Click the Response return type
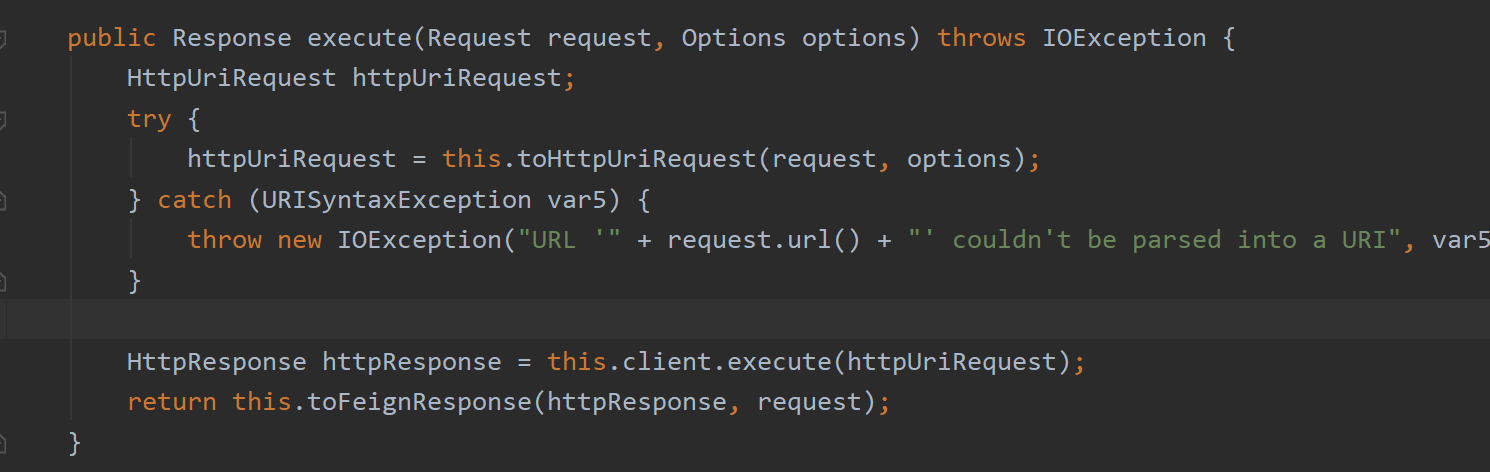The width and height of the screenshot is (1490, 472). click(x=232, y=39)
